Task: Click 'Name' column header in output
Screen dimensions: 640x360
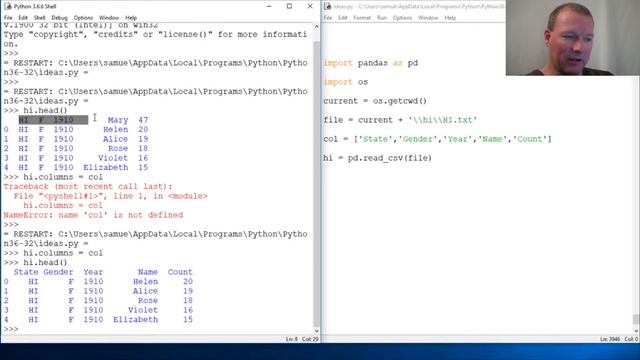Action: click(148, 272)
